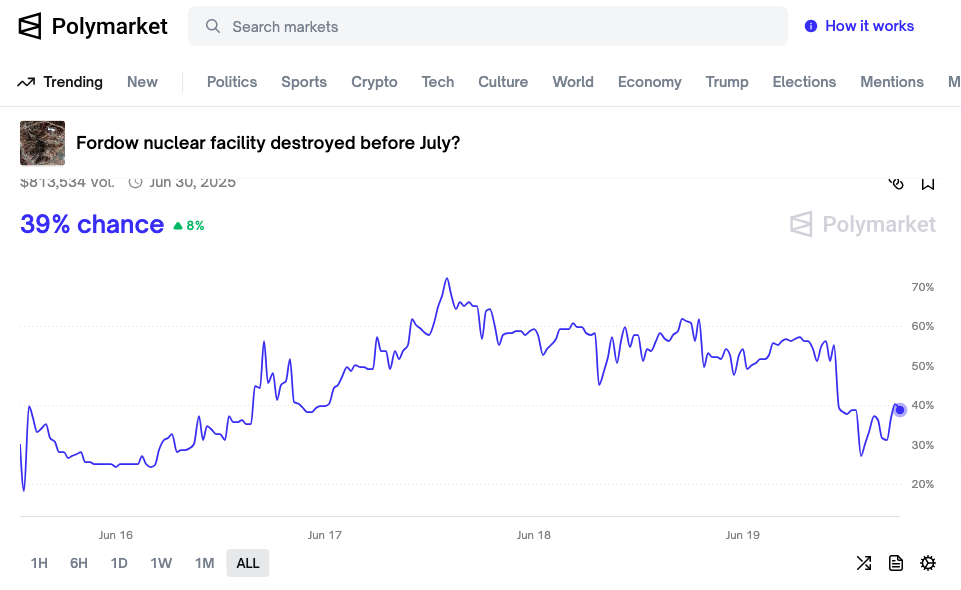
Task: Click the search magnifier icon
Action: tap(213, 26)
